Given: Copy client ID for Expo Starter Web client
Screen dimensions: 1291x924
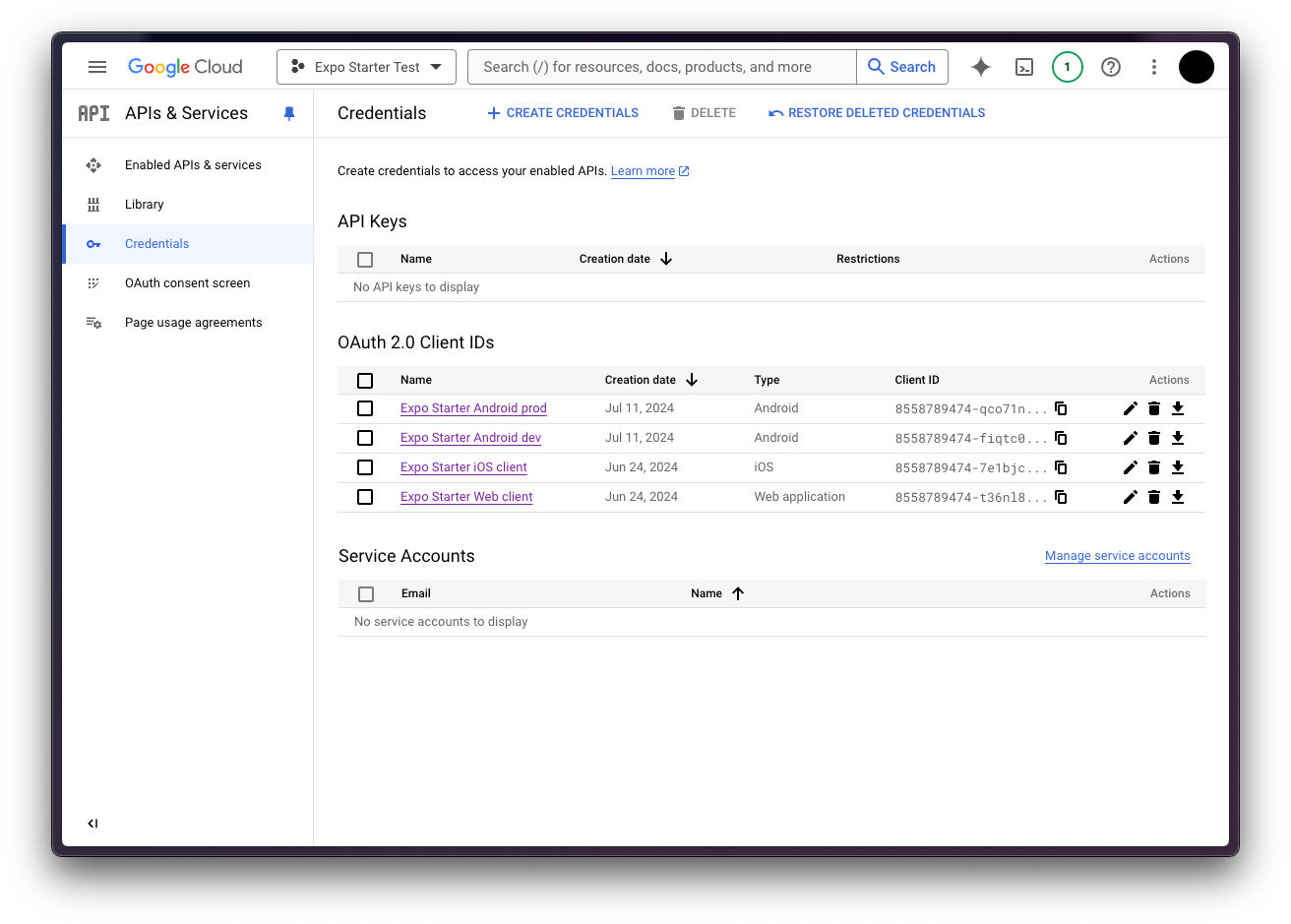Looking at the screenshot, I should (1061, 497).
